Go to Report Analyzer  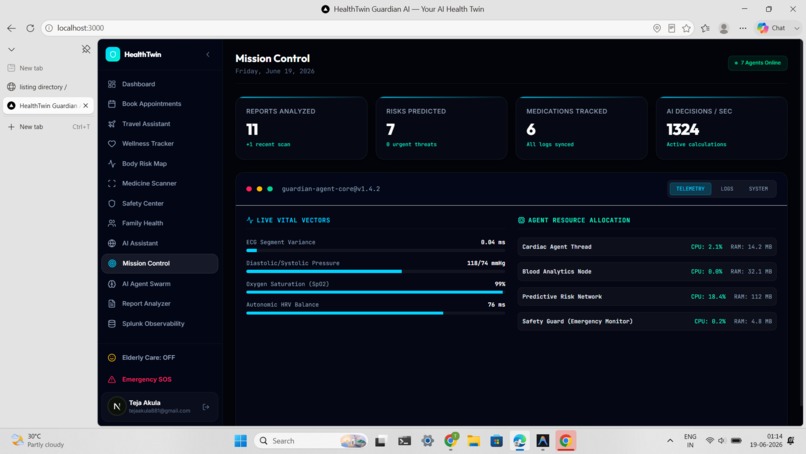click(x=159, y=303)
